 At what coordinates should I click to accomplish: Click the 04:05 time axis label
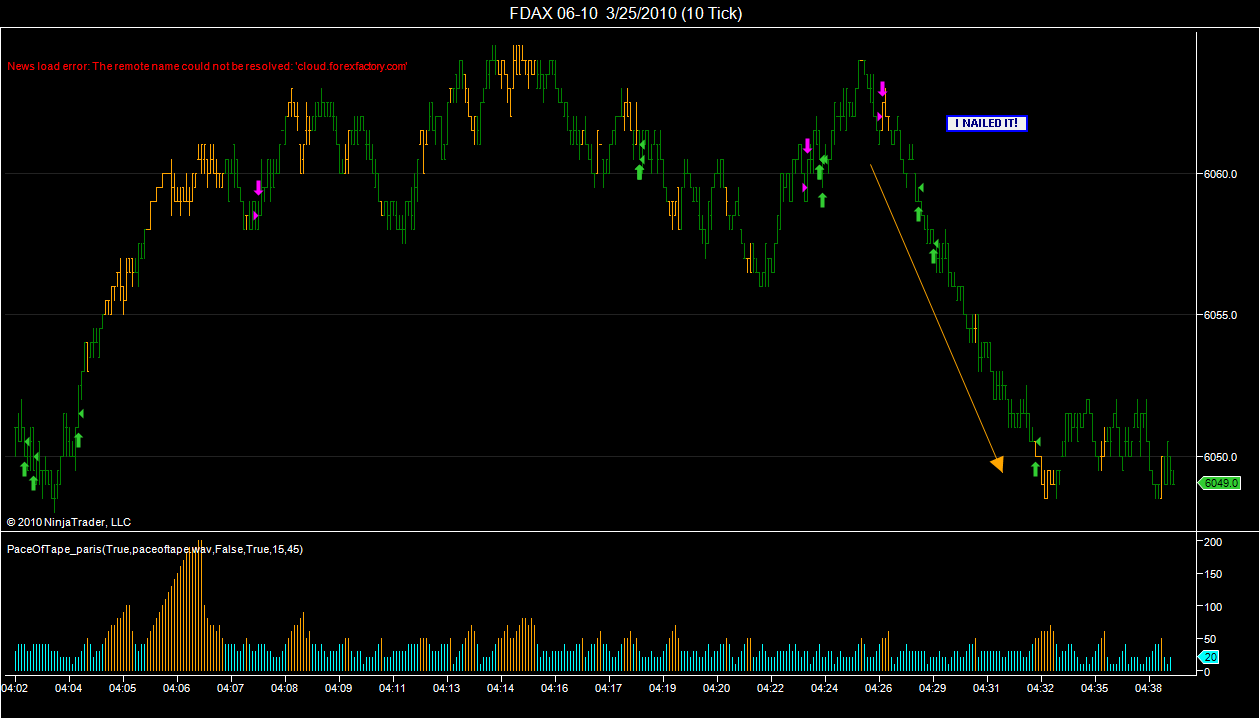pos(123,688)
